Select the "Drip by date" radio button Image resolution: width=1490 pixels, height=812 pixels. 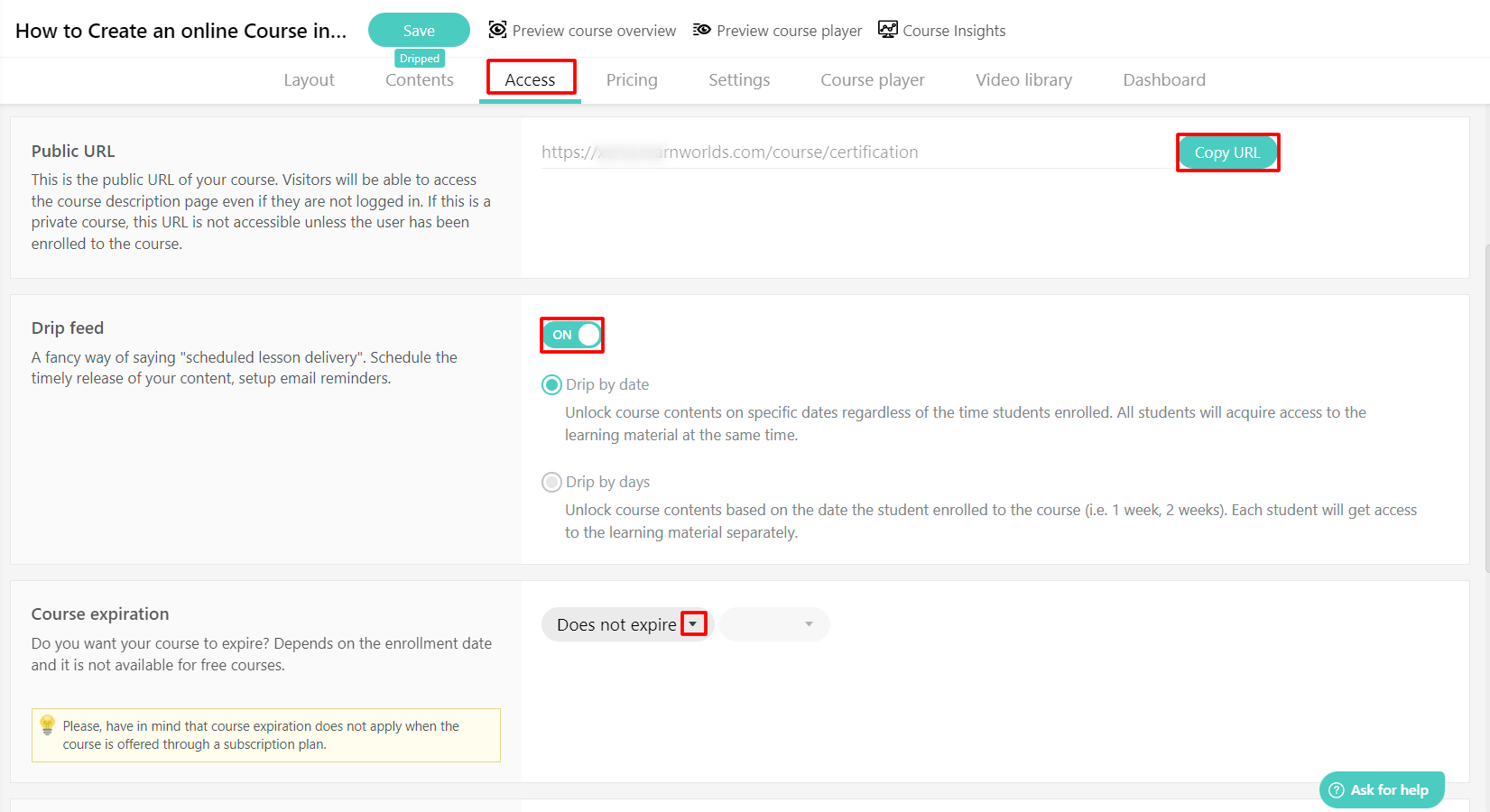coord(551,384)
